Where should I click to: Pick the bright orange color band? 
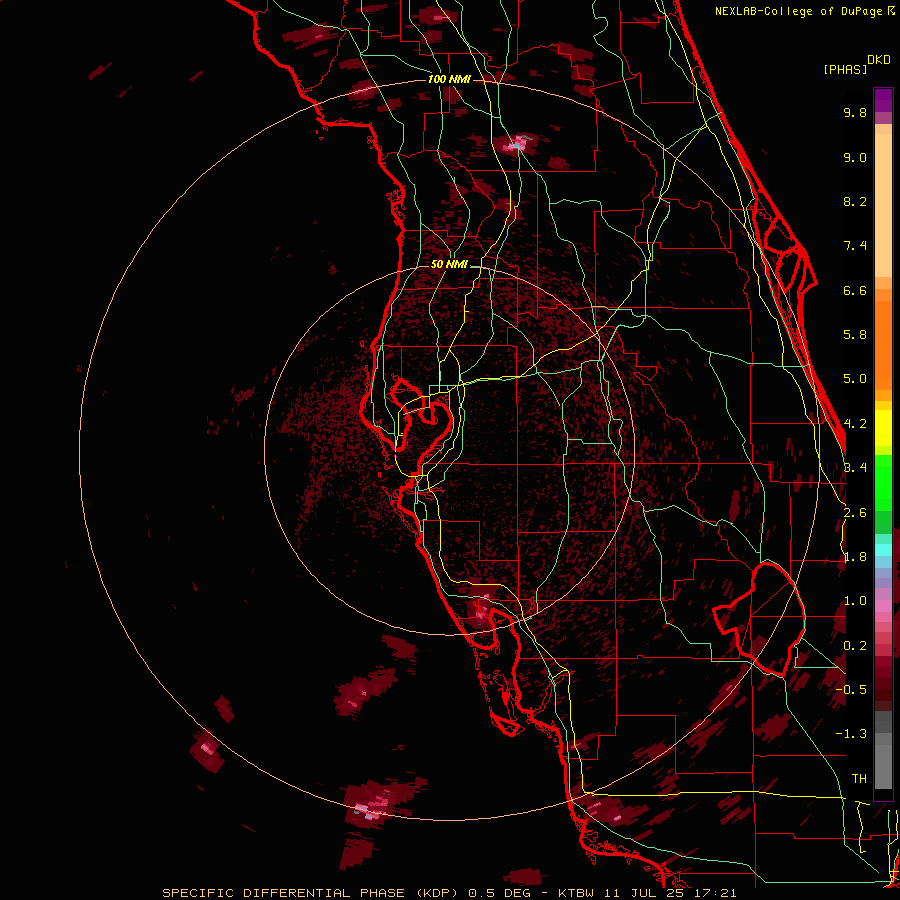click(x=883, y=344)
